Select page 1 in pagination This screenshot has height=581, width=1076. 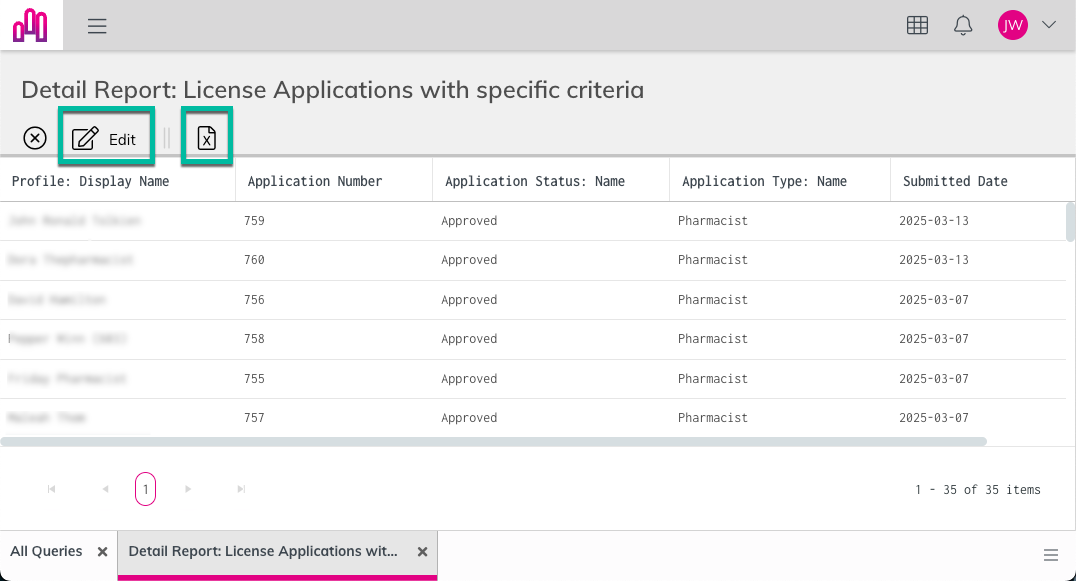pos(145,489)
